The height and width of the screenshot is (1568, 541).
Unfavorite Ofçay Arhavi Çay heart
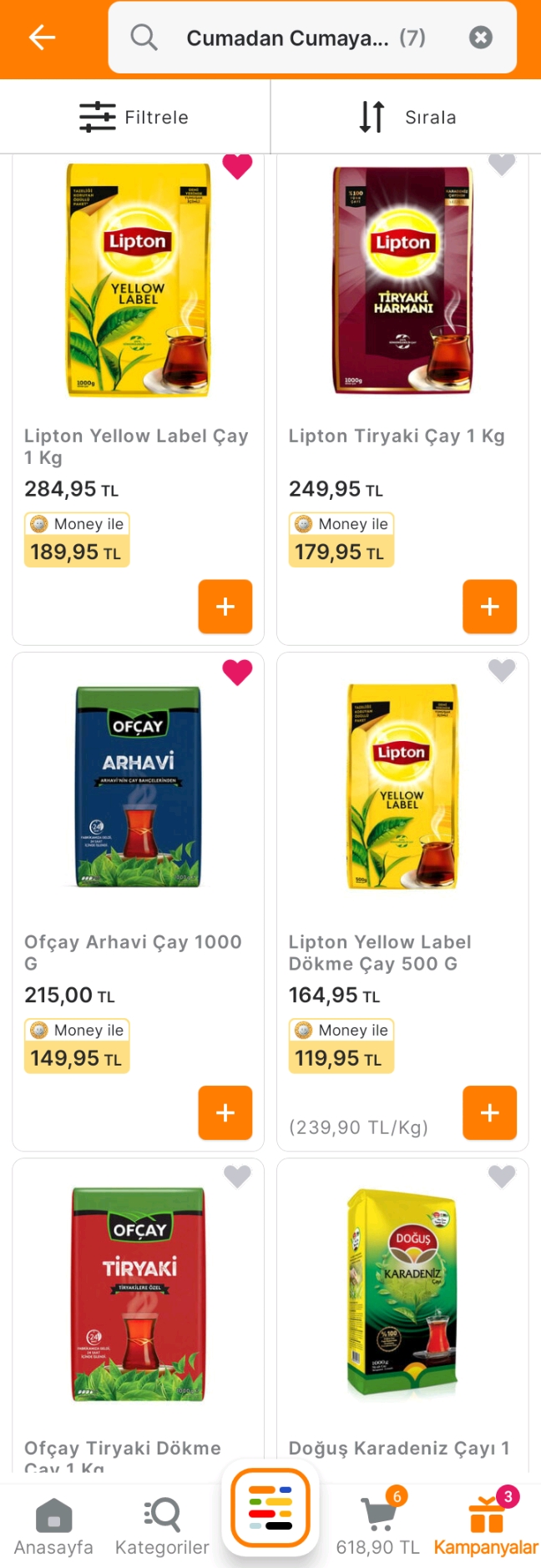coord(237,672)
